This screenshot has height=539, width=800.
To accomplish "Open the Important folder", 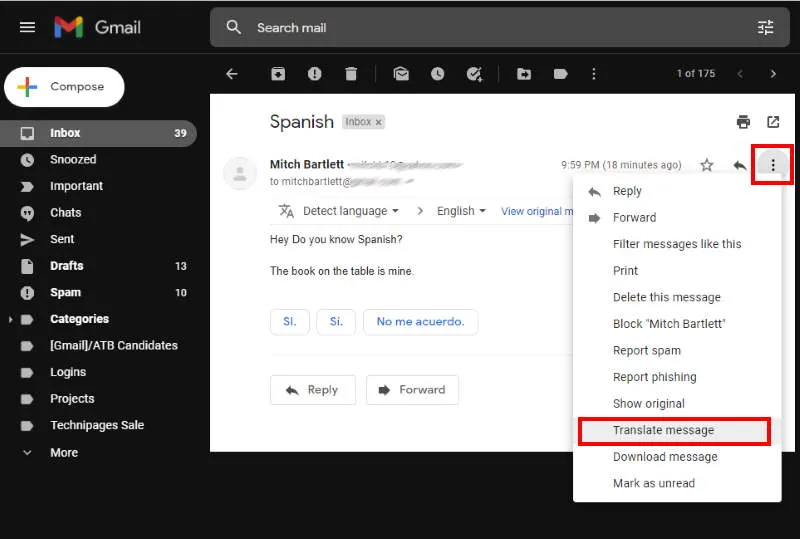I will click(98, 186).
